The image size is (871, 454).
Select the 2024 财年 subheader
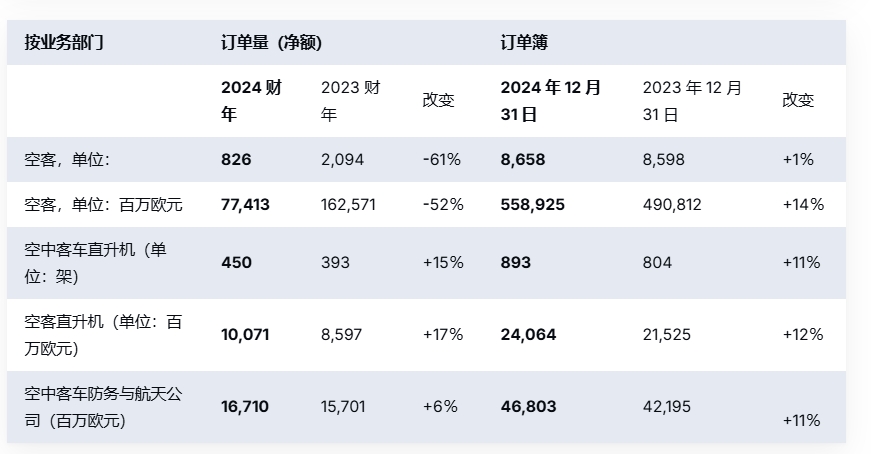(x=251, y=100)
